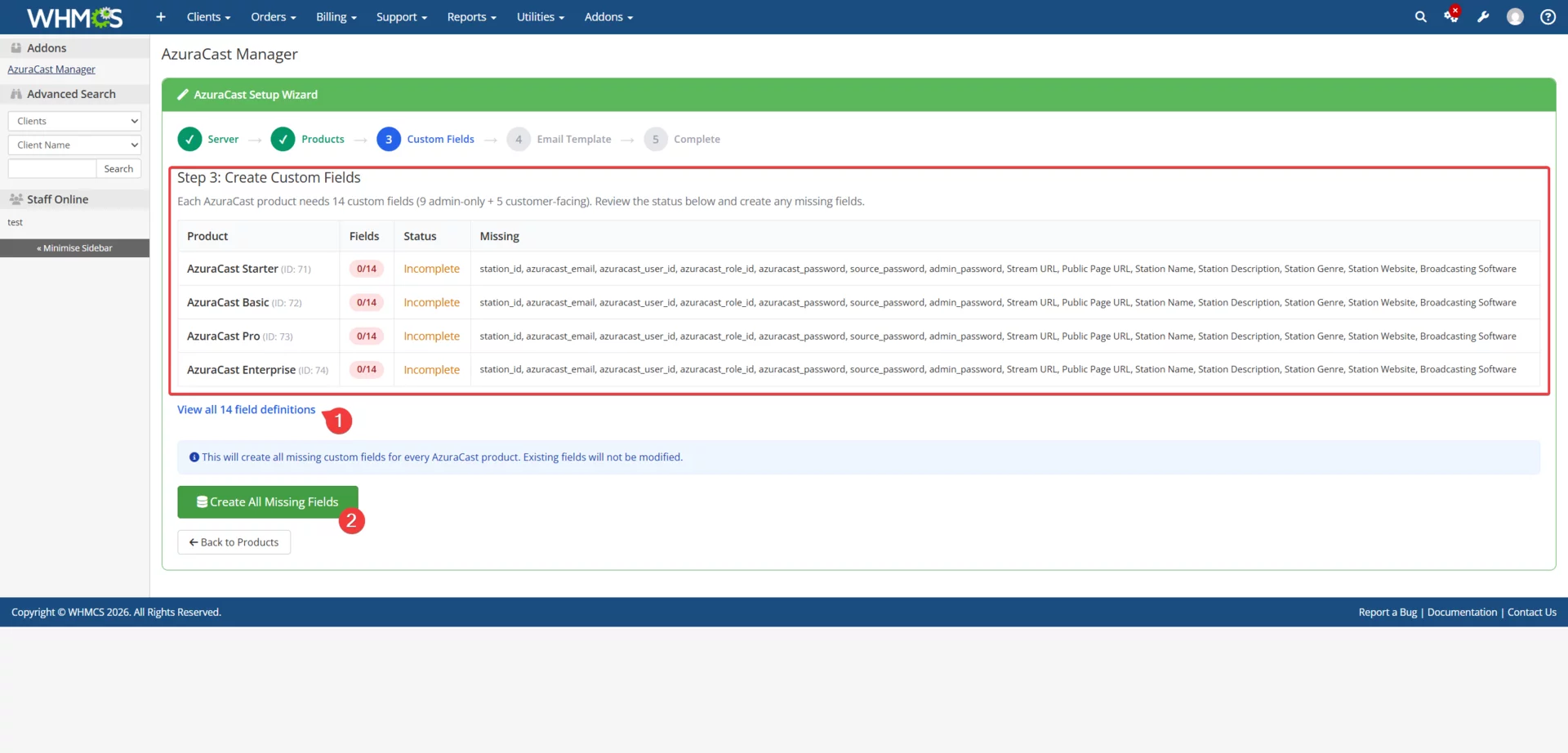The height and width of the screenshot is (753, 1568).
Task: Click the Create All Missing Fields button
Action: [x=268, y=501]
